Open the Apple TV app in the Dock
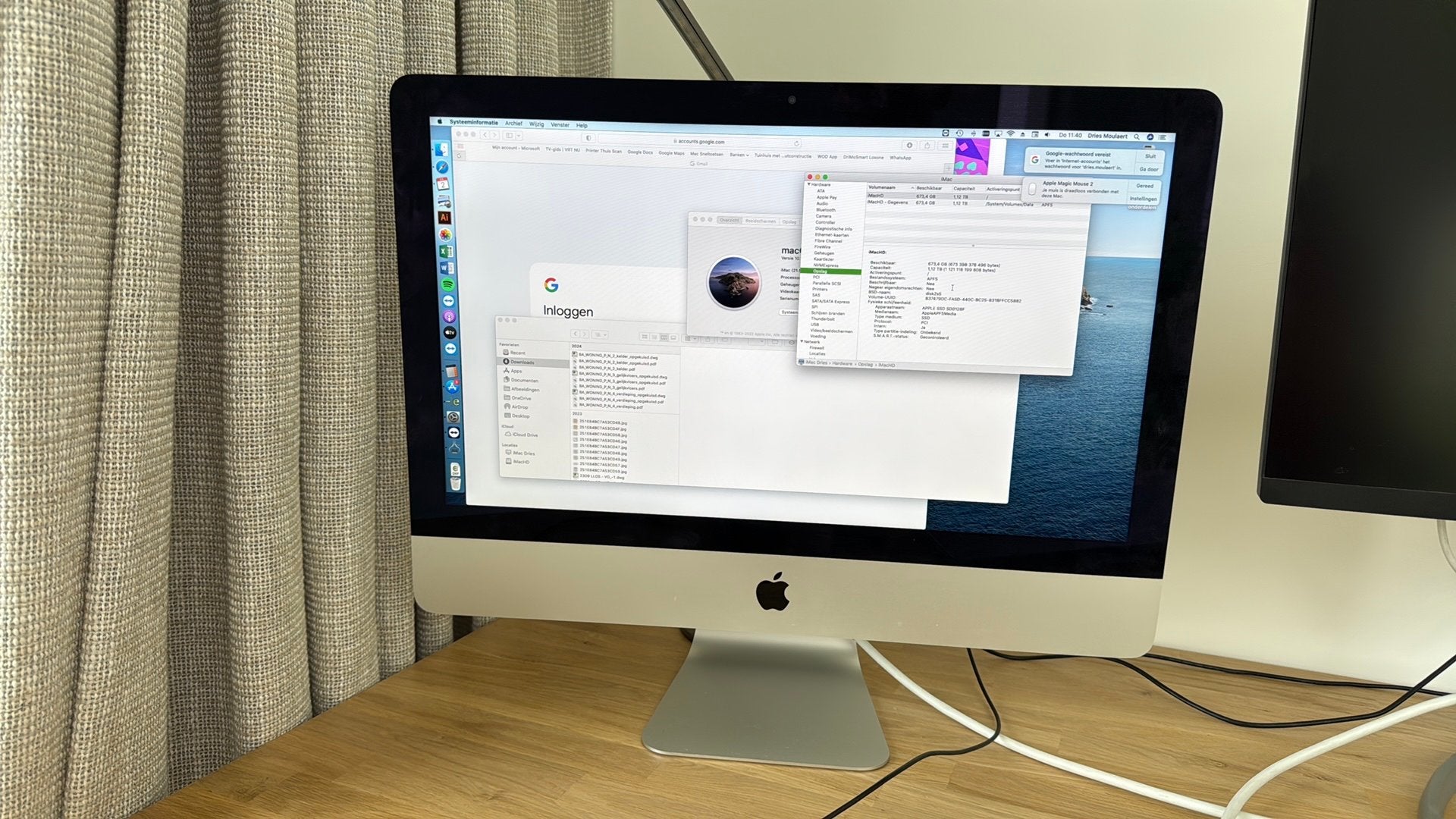The width and height of the screenshot is (1456, 819). (450, 332)
